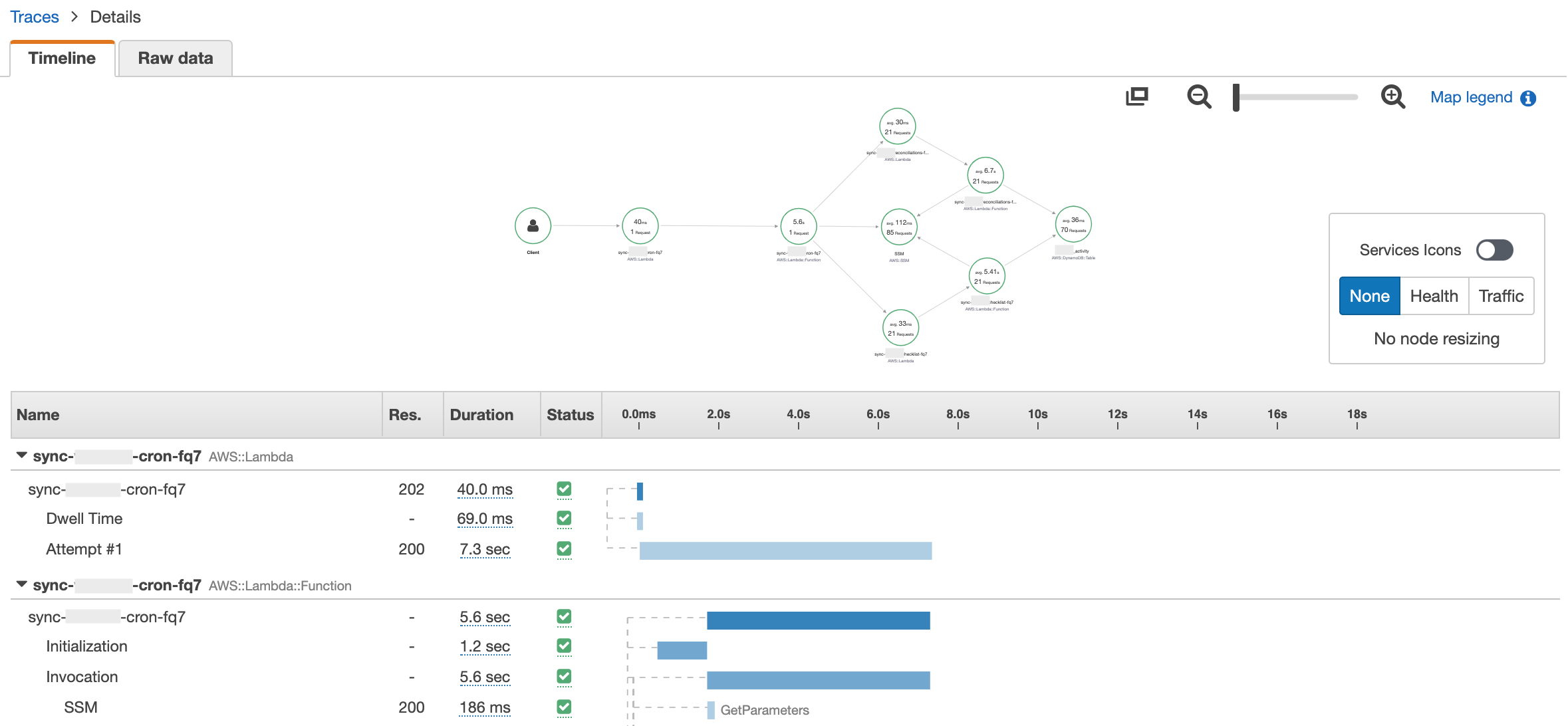The width and height of the screenshot is (1568, 726).
Task: Open the 186 ms SSM duration
Action: point(485,708)
